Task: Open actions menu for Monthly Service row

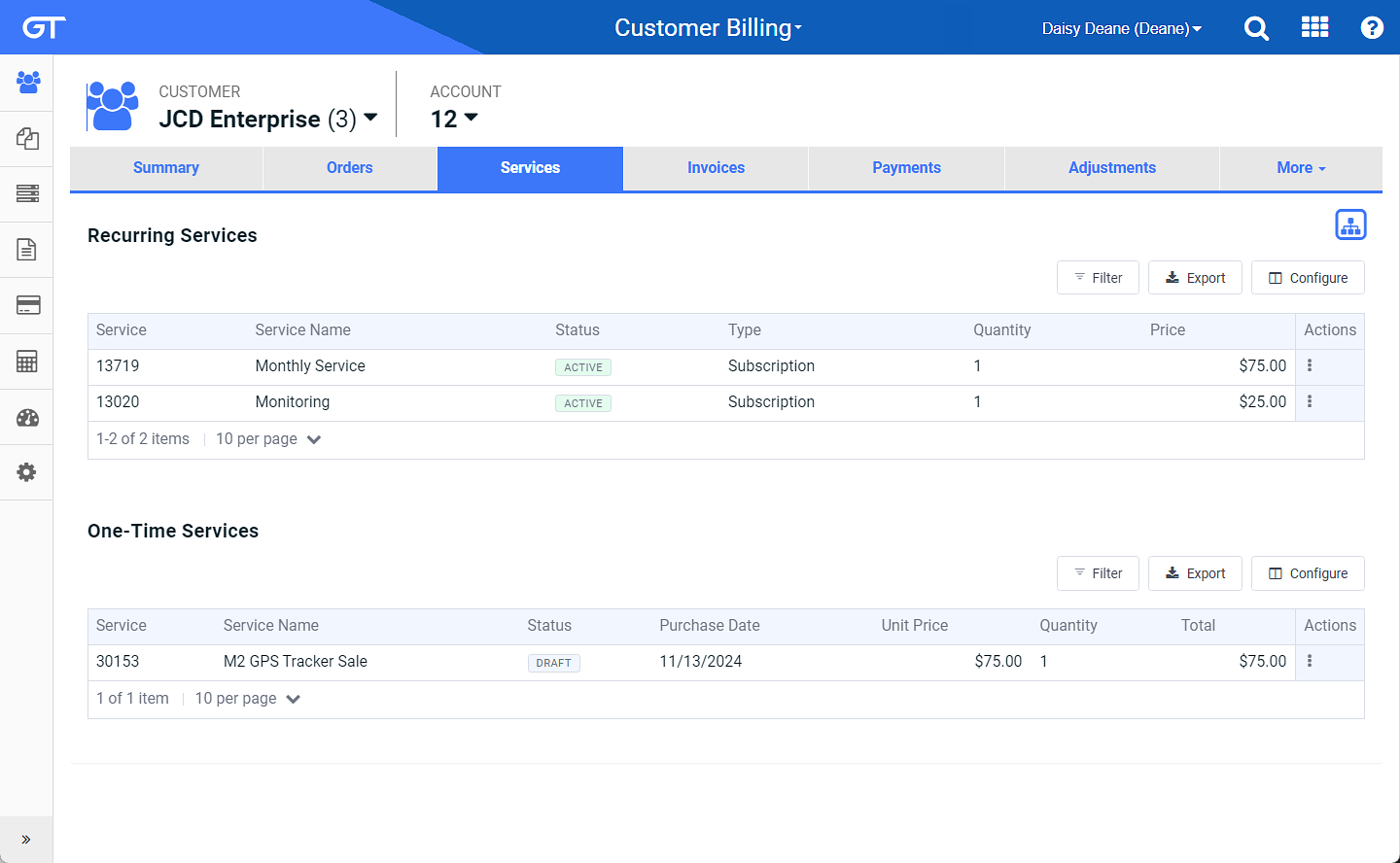Action: (x=1310, y=365)
